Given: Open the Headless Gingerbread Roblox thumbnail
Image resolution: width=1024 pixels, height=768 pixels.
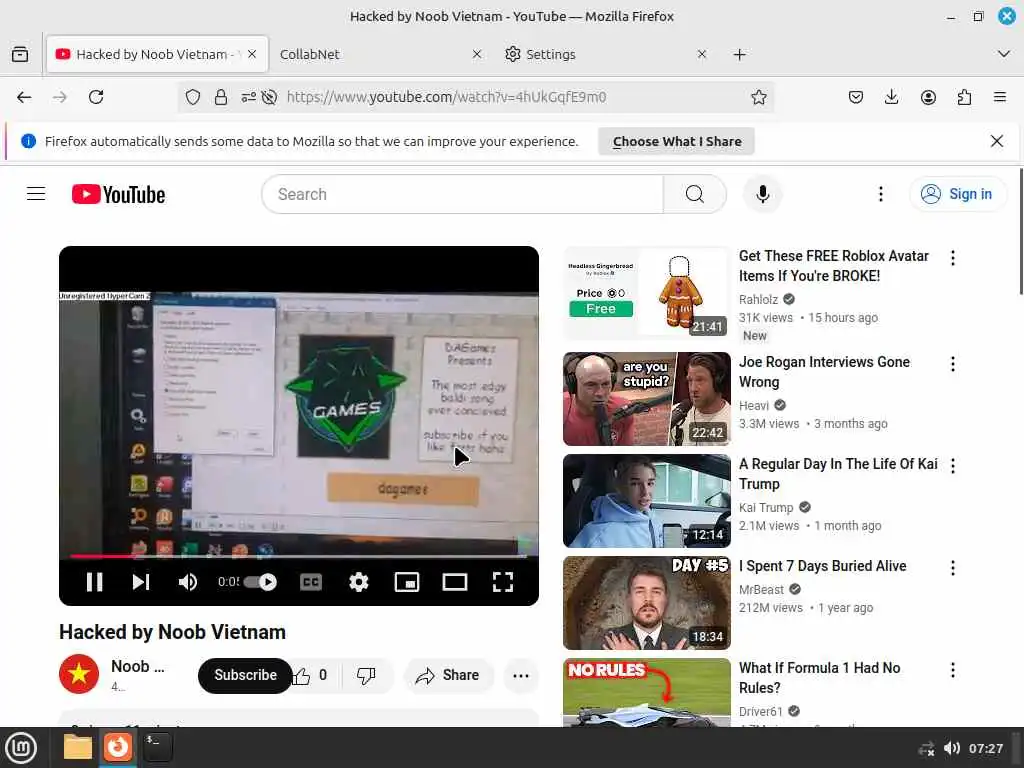Looking at the screenshot, I should (x=647, y=293).
